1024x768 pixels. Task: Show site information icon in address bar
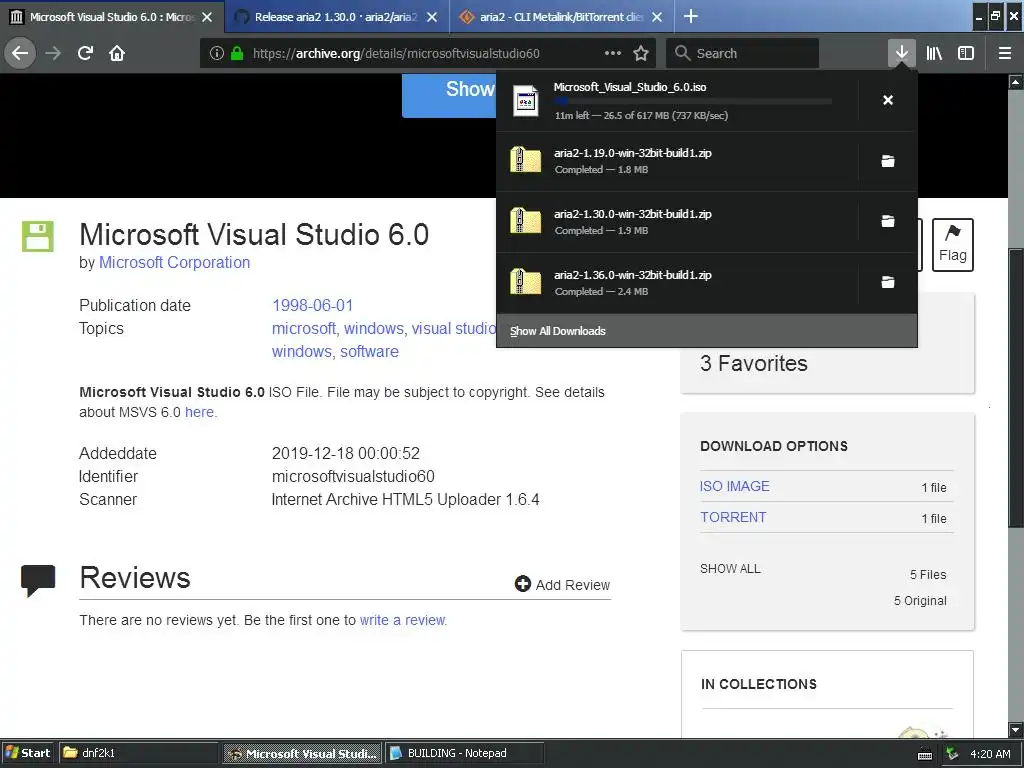216,53
